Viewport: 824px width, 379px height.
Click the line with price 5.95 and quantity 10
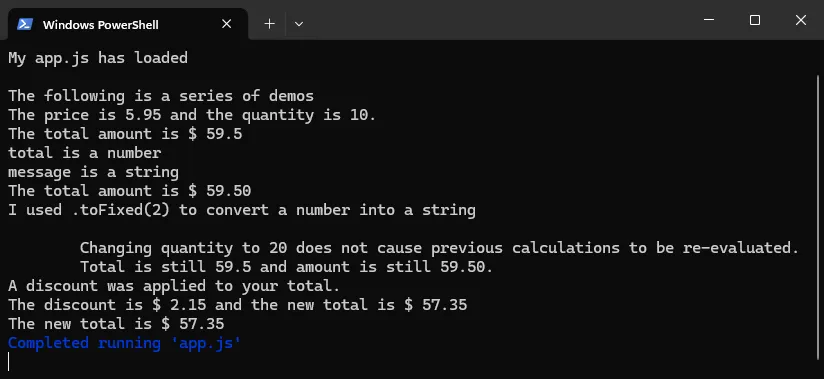(x=192, y=115)
